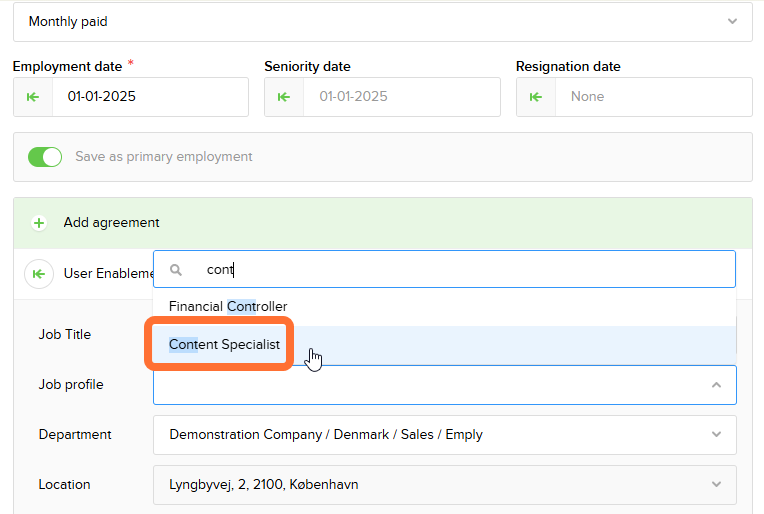Image resolution: width=764 pixels, height=514 pixels.
Task: Open the Location dropdown
Action: tap(444, 485)
